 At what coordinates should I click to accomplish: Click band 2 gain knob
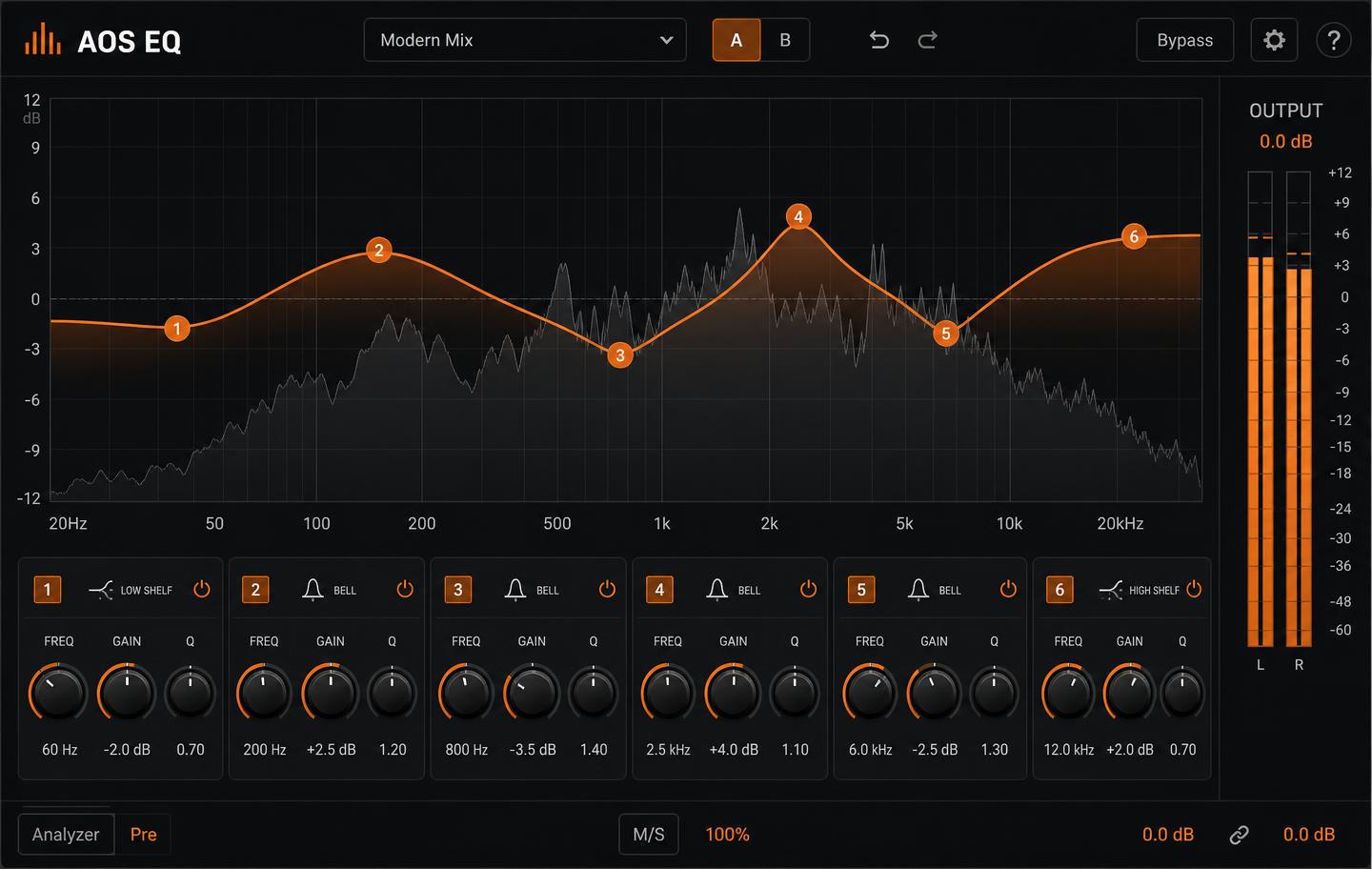(x=331, y=693)
